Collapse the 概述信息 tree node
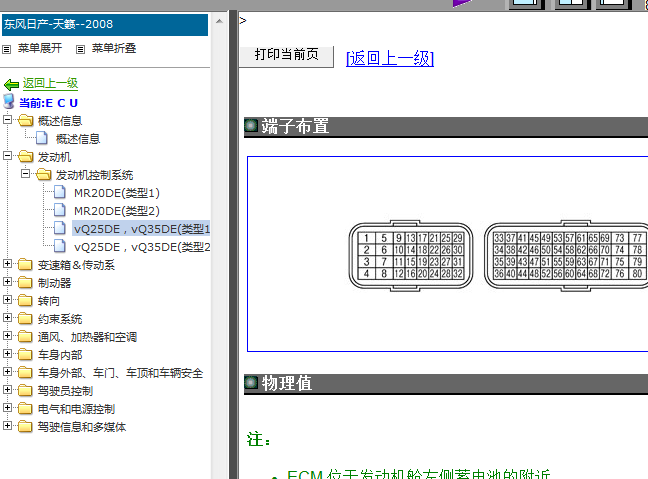 (7, 119)
